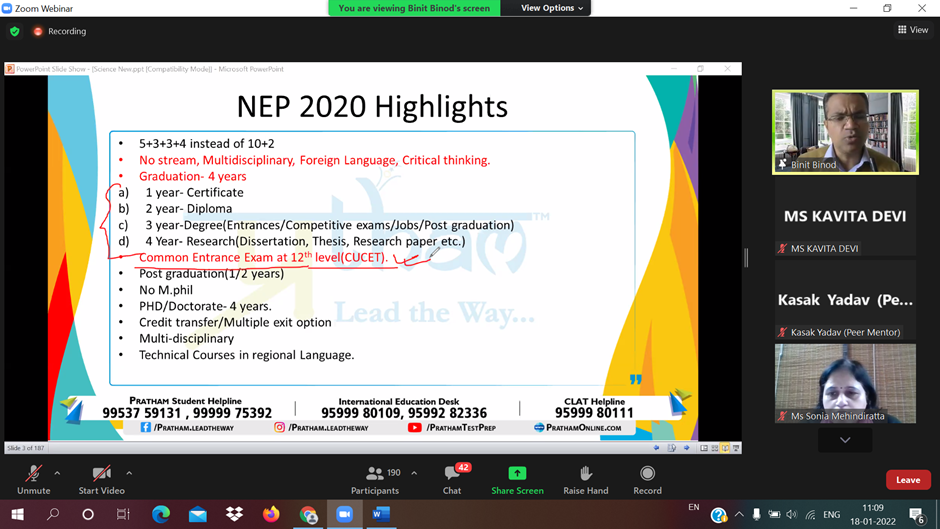Screen dimensions: 940x529
Task: Leave the webinar
Action: (x=907, y=480)
